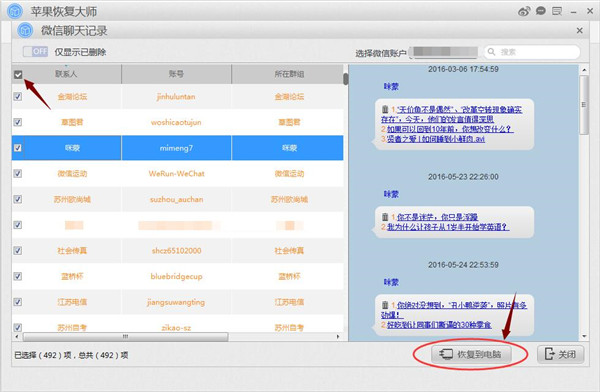
Task: Select the bluebridgecup account cell
Action: [x=176, y=276]
